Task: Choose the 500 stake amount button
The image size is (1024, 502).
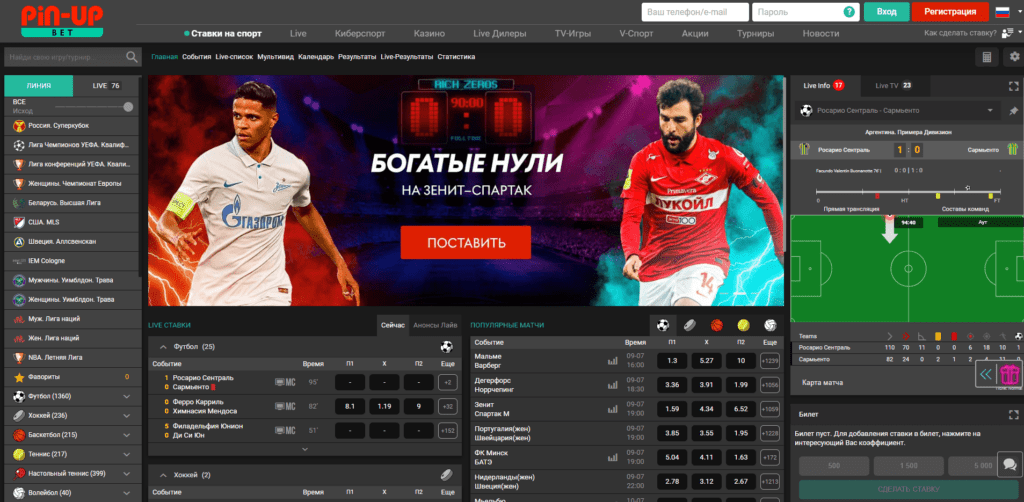Action: click(x=834, y=466)
